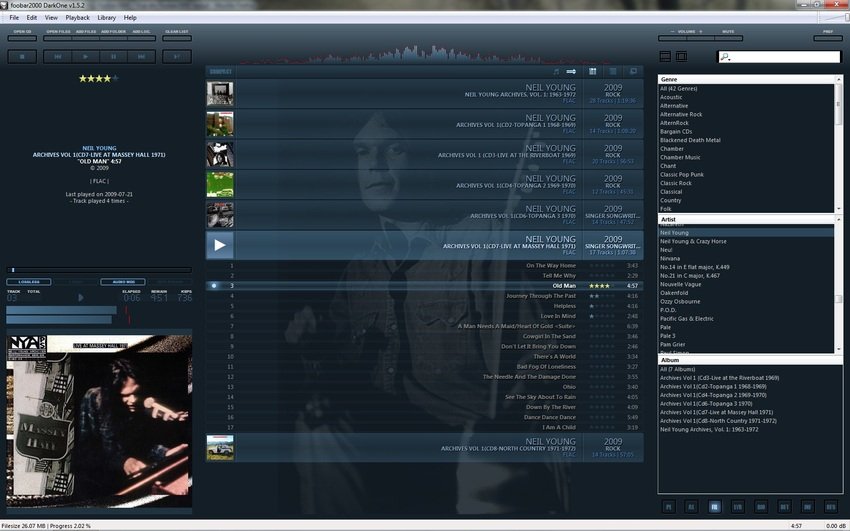Skip to the previous track
Screen dimensions: 850x531
point(57,56)
